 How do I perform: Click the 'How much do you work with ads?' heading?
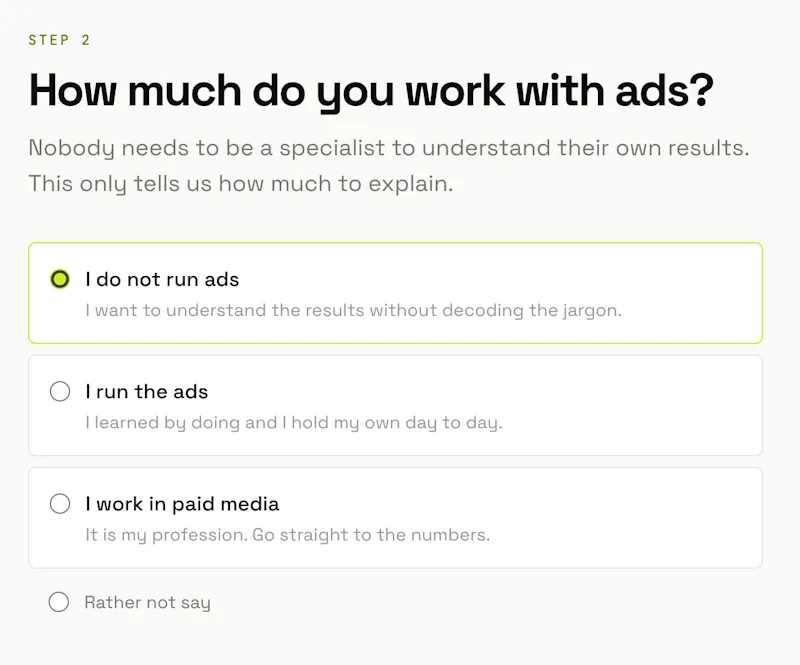click(371, 92)
